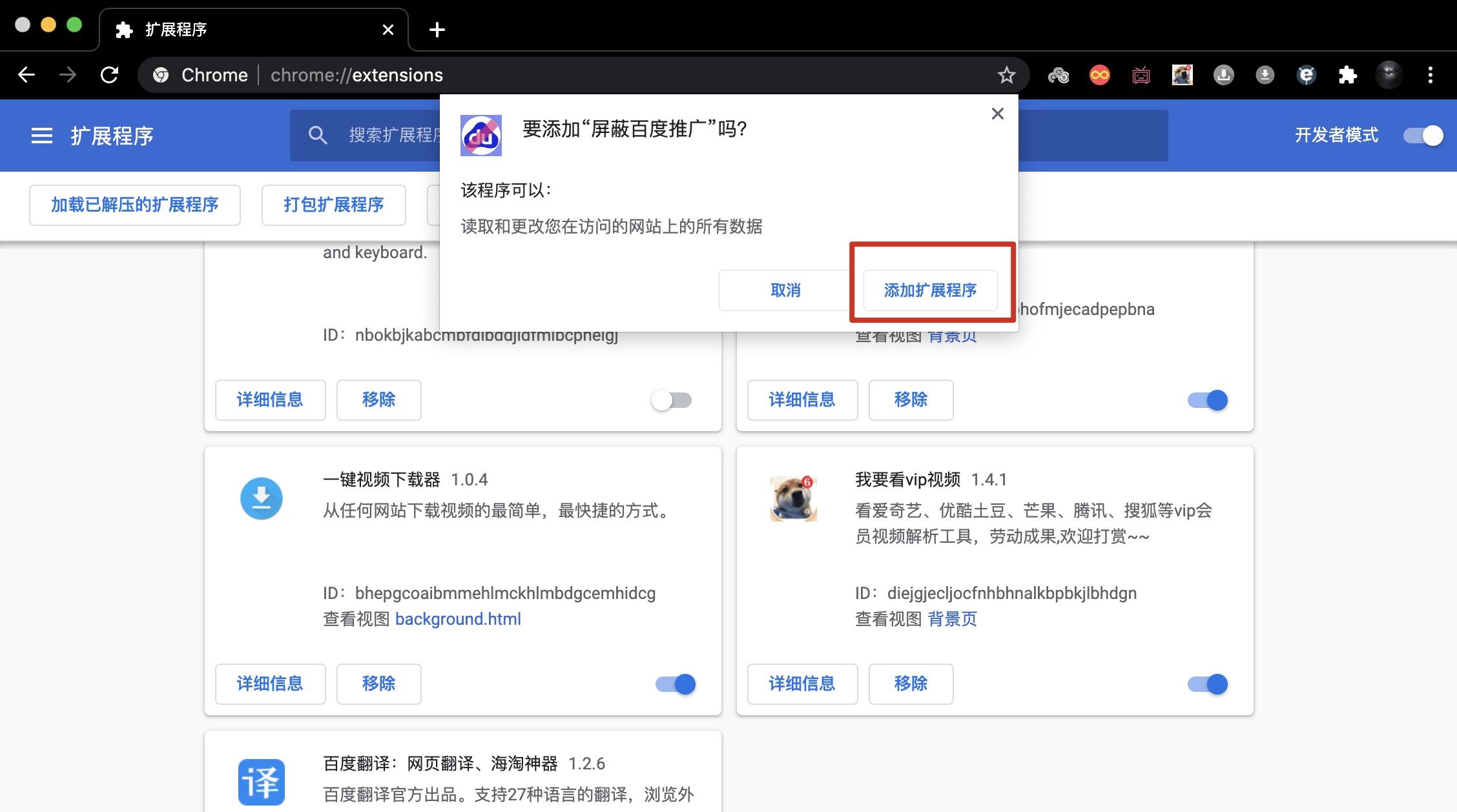Click 打包扩展程序 button
The height and width of the screenshot is (812, 1457).
(x=334, y=205)
